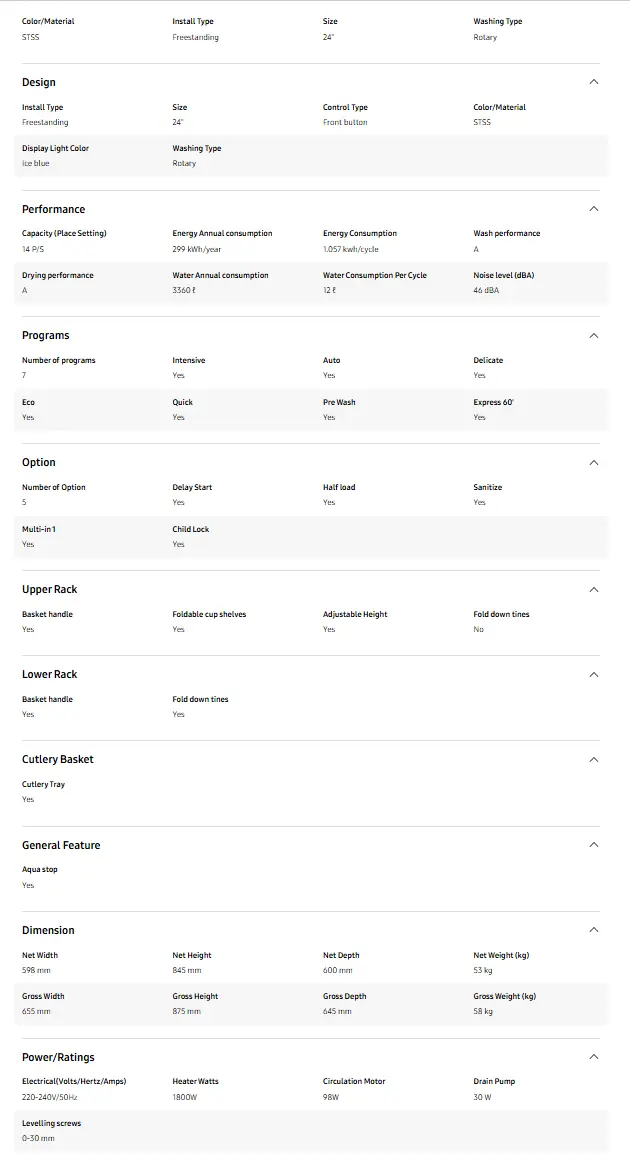Screen dimensions: 630x1164
Task: Click the Design section heading
Action: coord(39,82)
